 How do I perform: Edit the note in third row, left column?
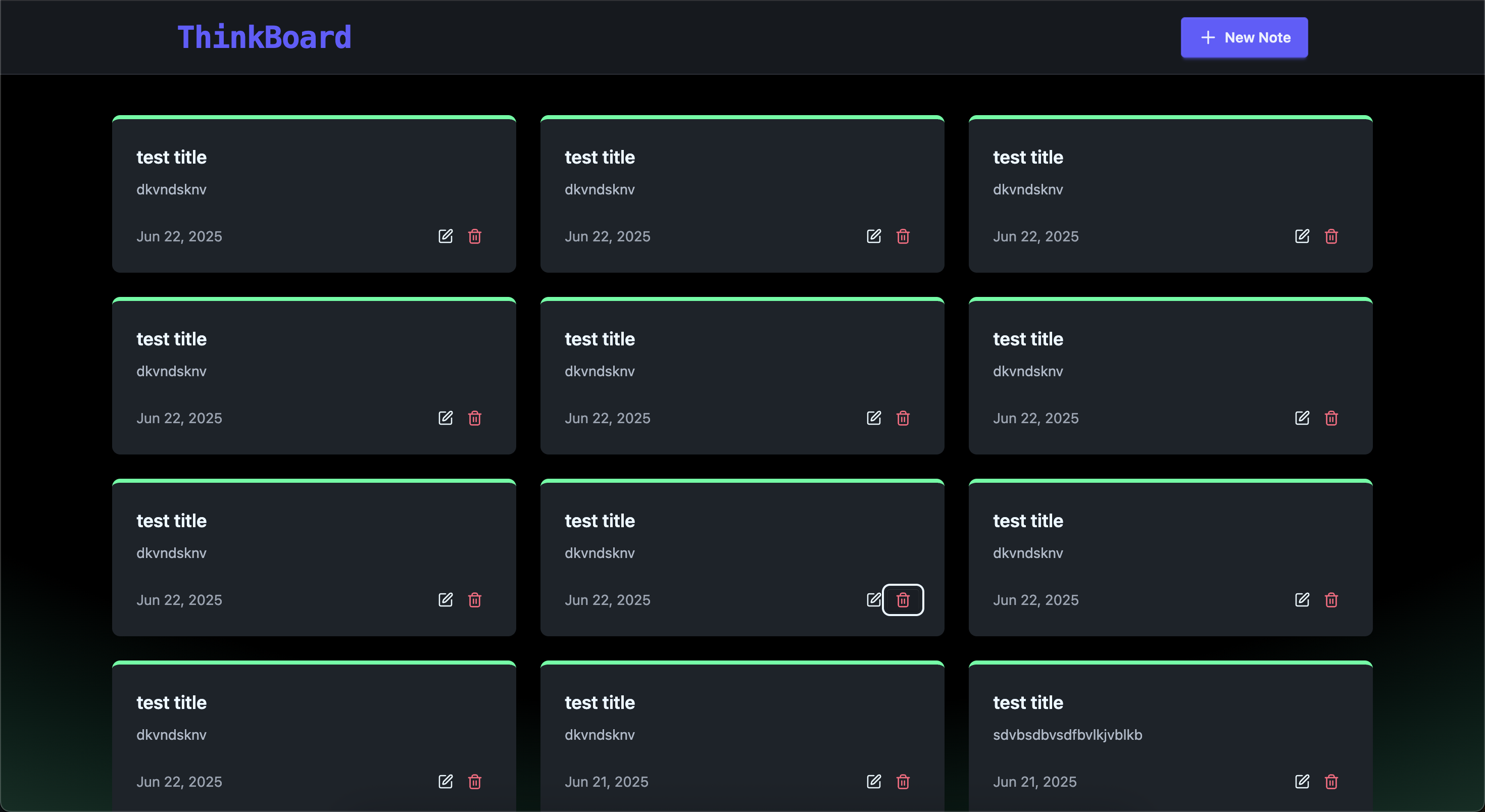tap(445, 600)
